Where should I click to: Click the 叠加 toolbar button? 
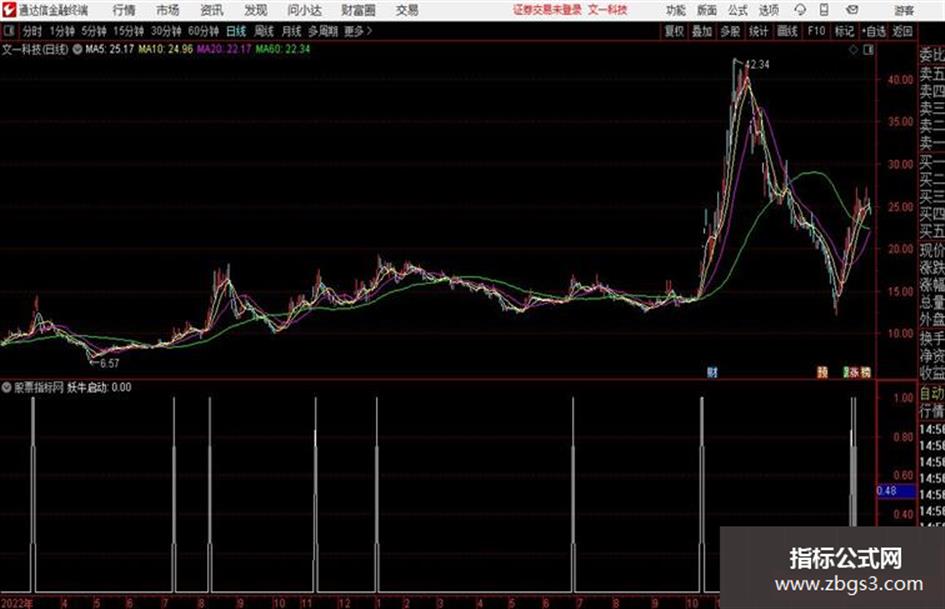pyautogui.click(x=702, y=31)
